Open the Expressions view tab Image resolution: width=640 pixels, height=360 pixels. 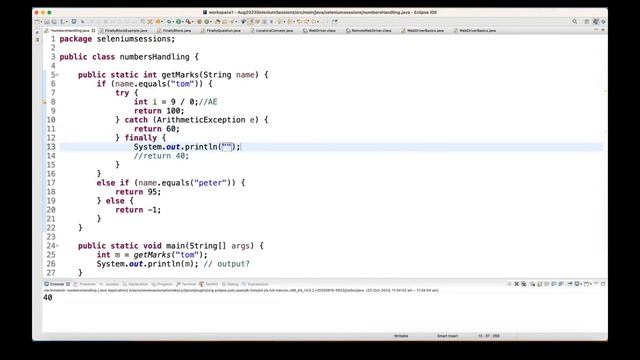(256, 284)
